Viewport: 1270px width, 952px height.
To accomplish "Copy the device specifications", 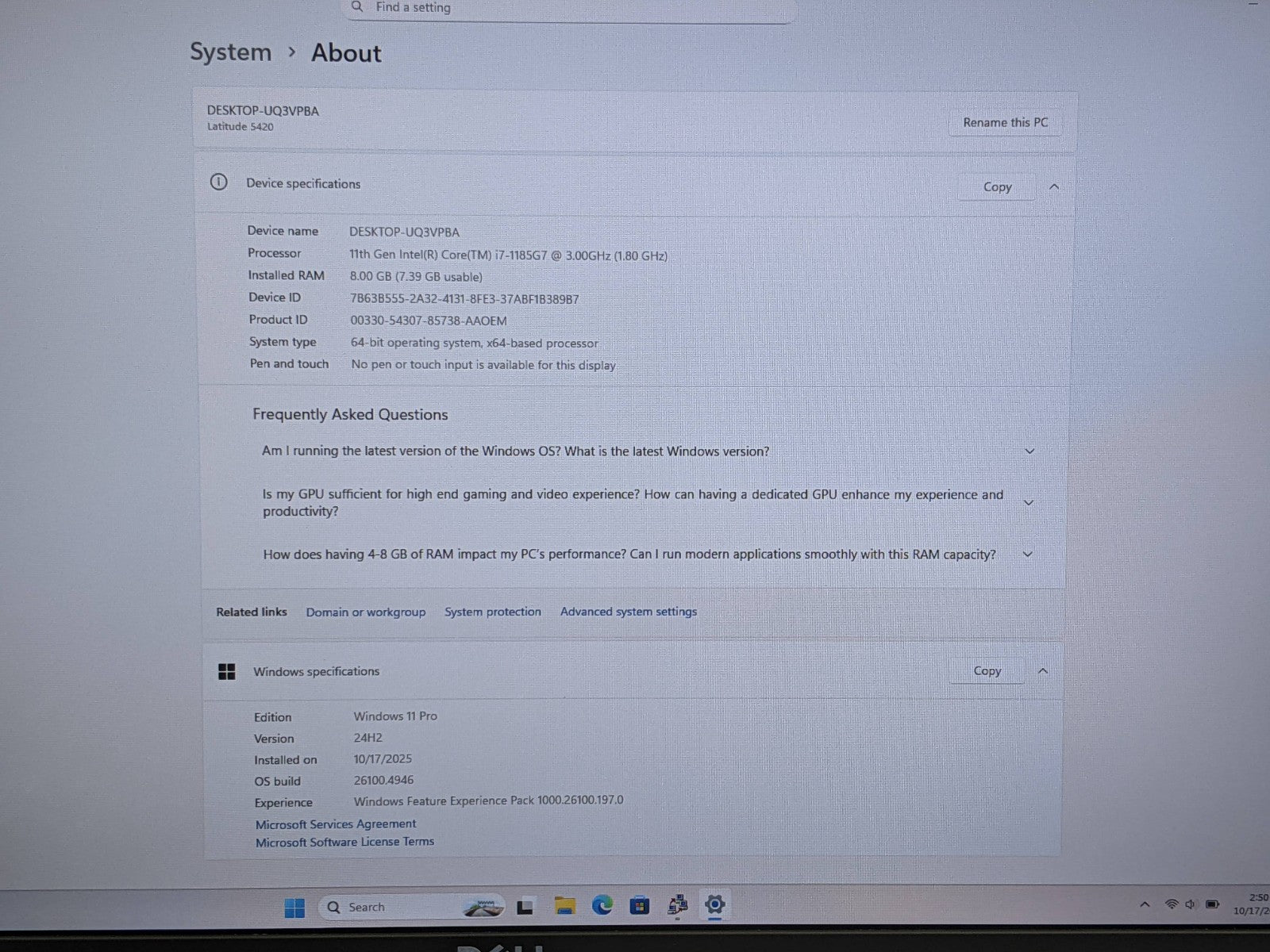I will (x=997, y=187).
